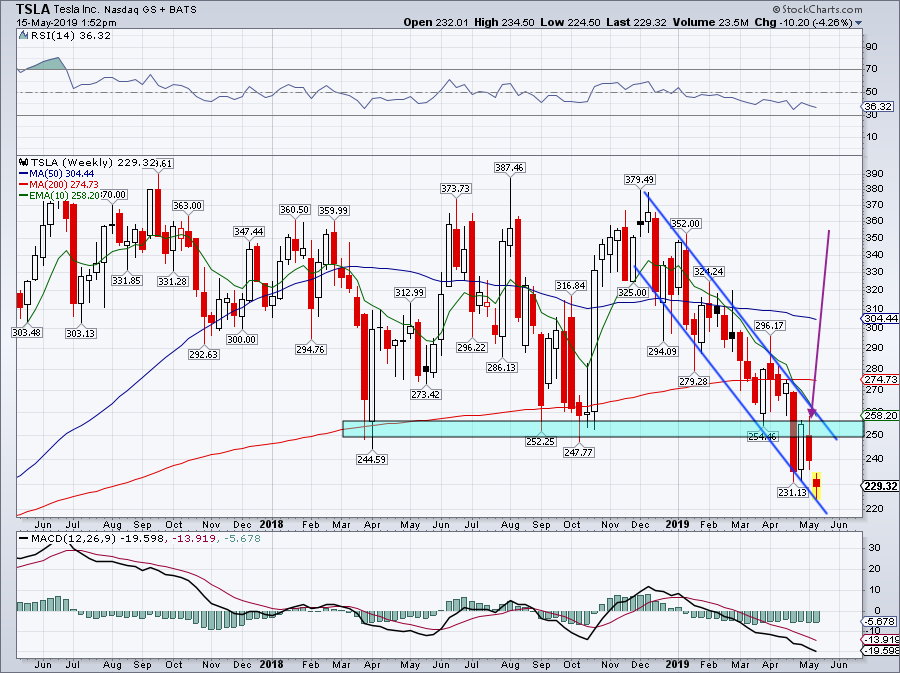Click the 352.00 price label
The image size is (900, 673).
click(x=685, y=223)
